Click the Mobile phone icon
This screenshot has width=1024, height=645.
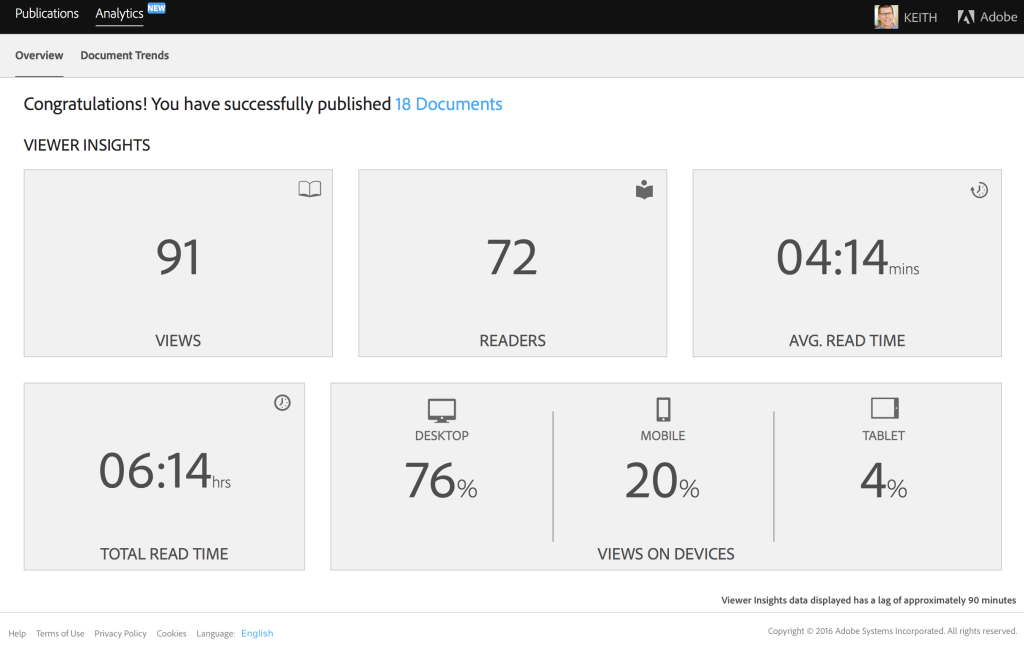(663, 409)
